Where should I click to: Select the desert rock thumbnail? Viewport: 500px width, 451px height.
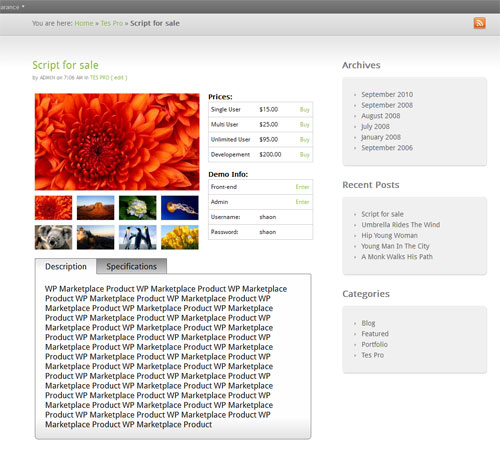click(95, 208)
